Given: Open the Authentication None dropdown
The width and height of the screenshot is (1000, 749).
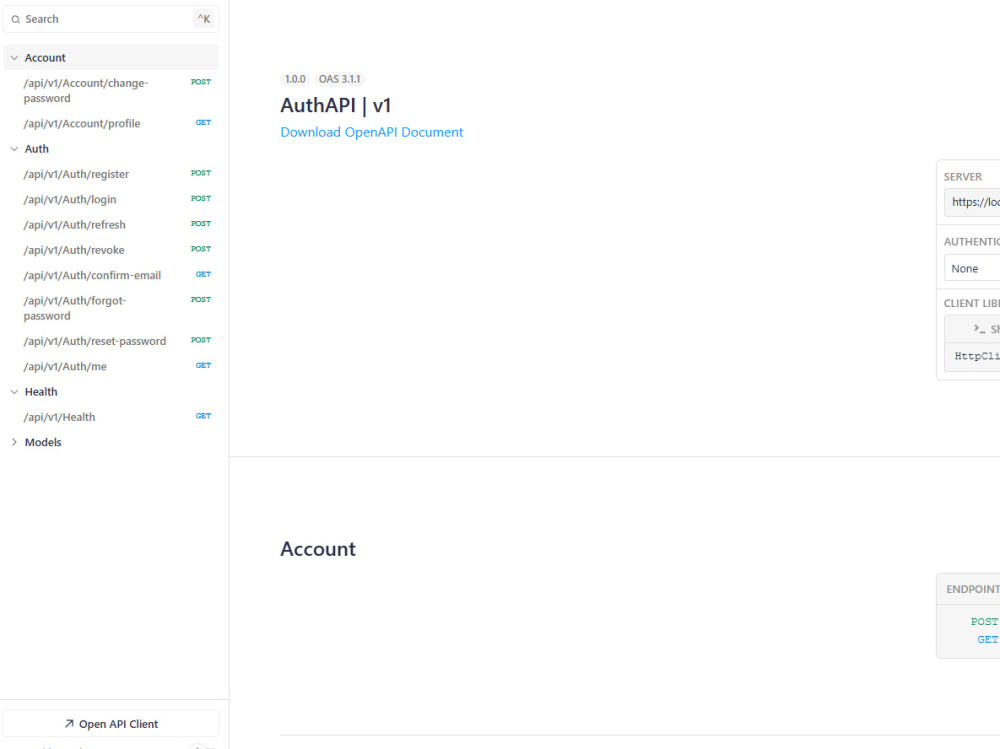Looking at the screenshot, I should (972, 269).
